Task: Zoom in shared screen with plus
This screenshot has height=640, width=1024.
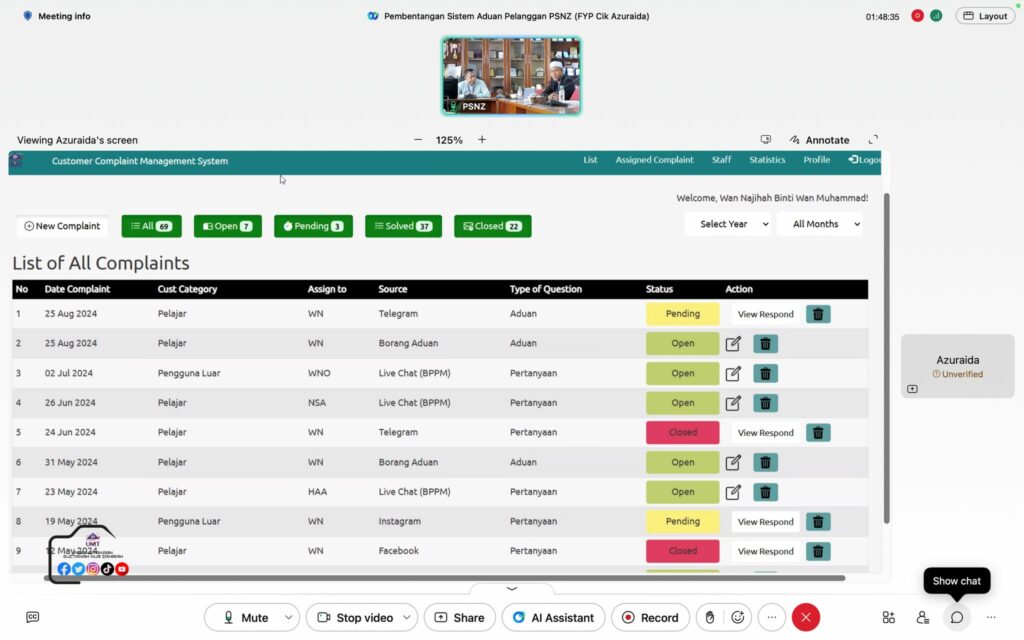Action: (481, 140)
